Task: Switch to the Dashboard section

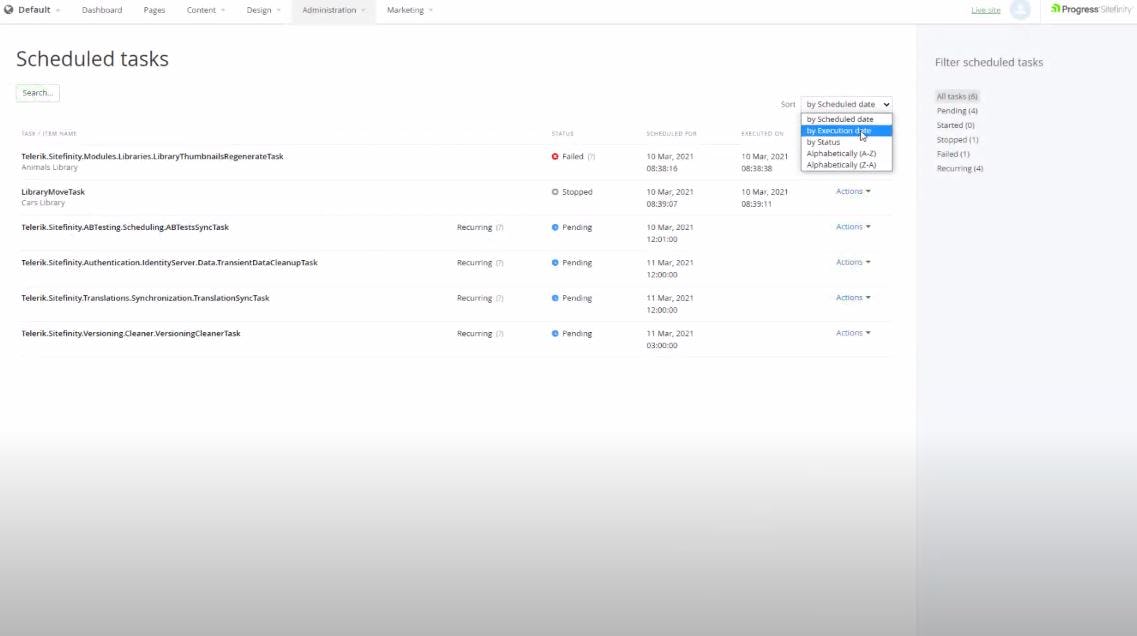Action: click(x=102, y=10)
